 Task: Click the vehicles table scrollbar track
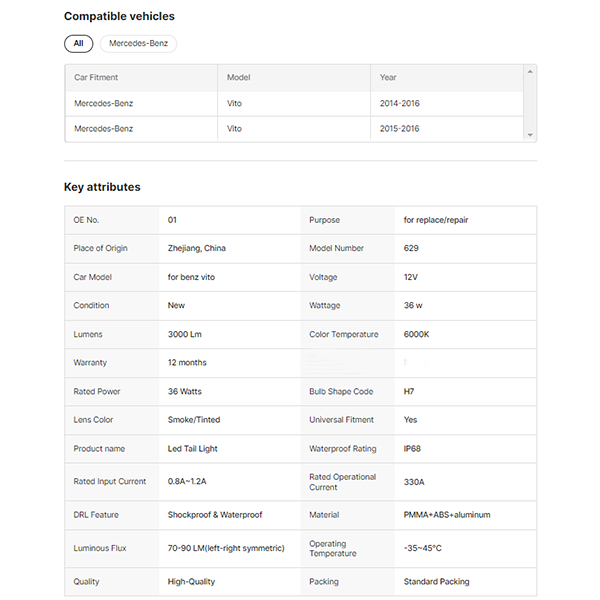tap(531, 104)
